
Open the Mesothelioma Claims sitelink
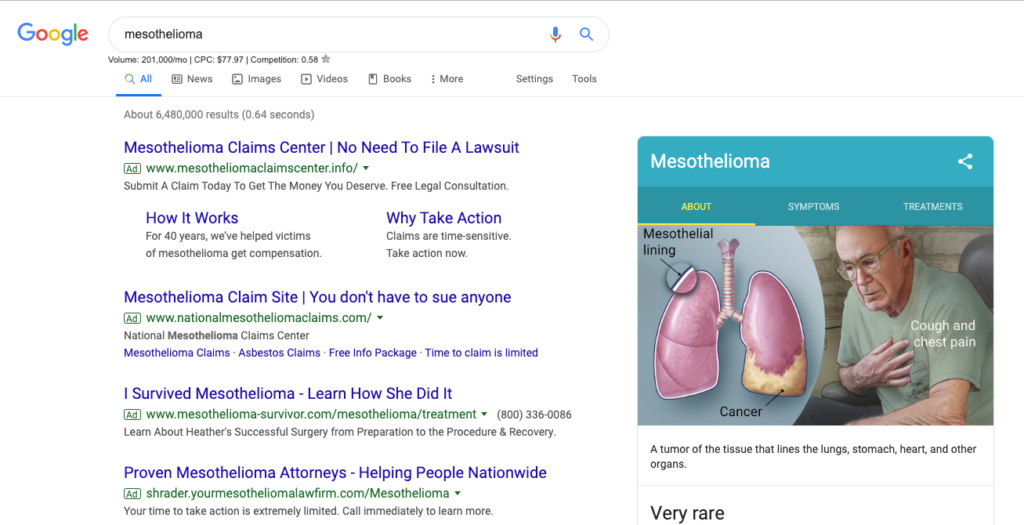point(176,353)
